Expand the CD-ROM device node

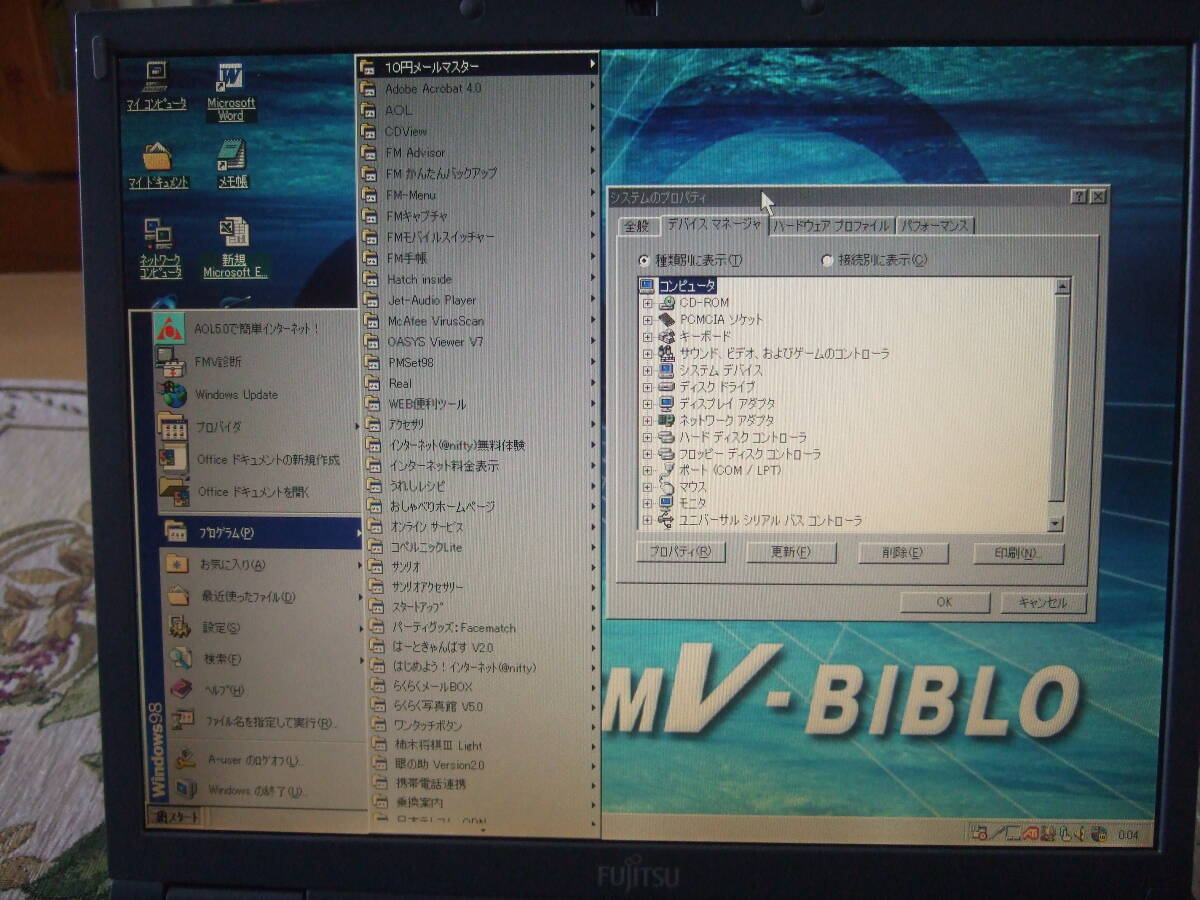pos(650,301)
